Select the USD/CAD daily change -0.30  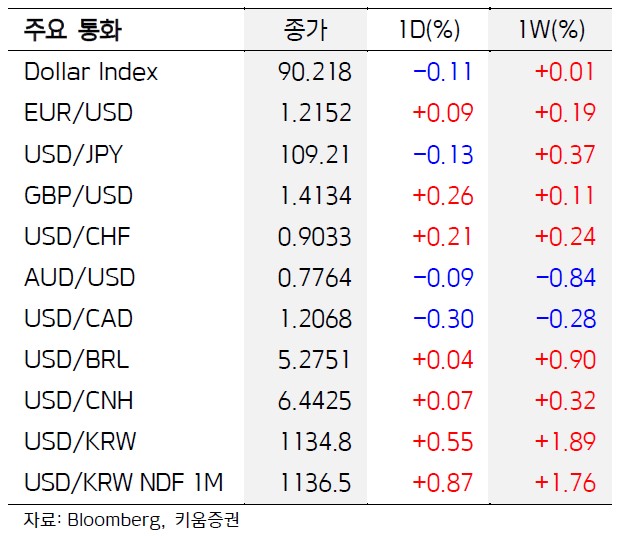[442, 319]
